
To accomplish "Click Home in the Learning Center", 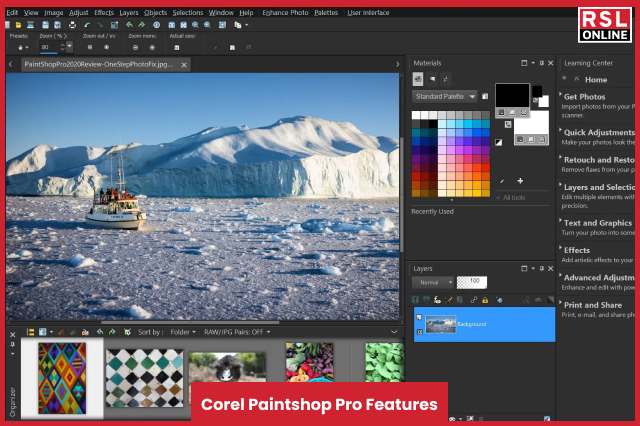I will click(x=596, y=80).
